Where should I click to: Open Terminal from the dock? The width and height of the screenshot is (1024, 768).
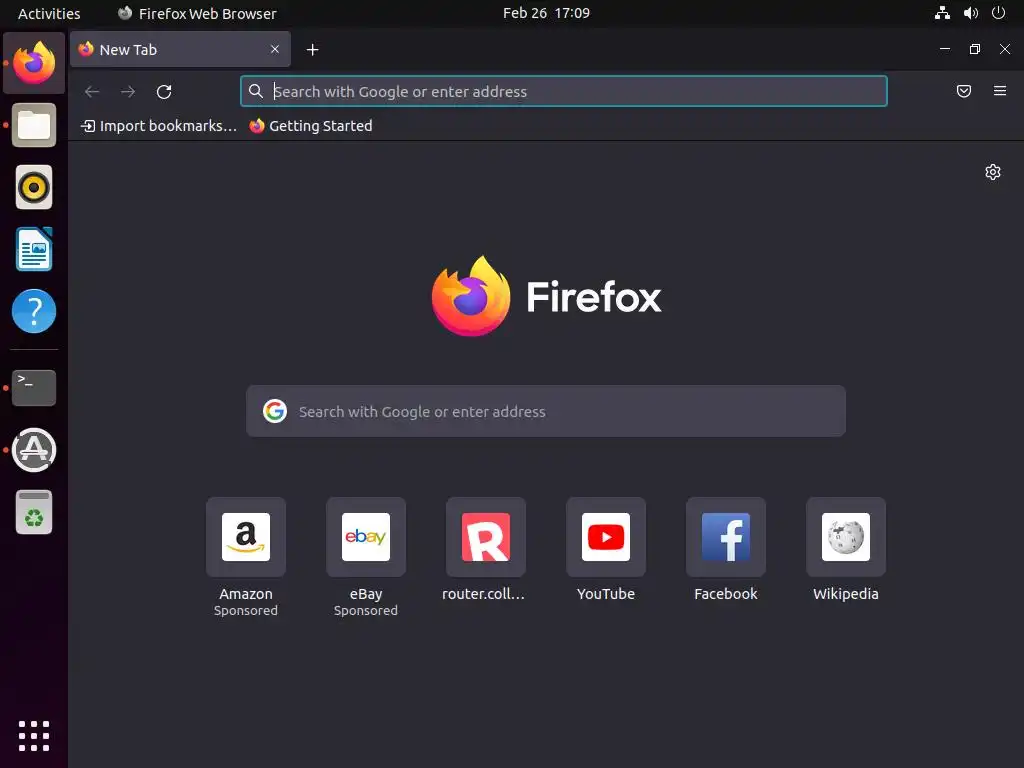(34, 388)
